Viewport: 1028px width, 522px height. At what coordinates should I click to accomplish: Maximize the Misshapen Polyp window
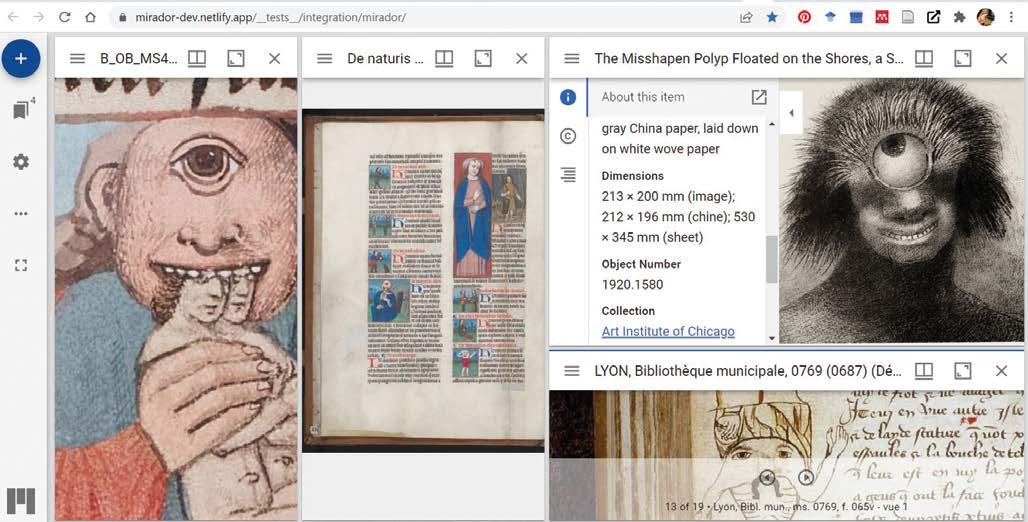pyautogui.click(x=962, y=58)
